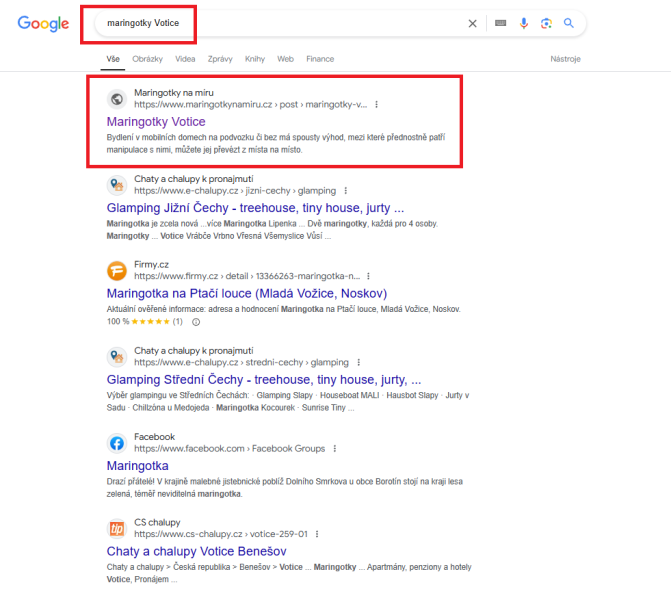Open Maringotka na Ptačí louce link
Viewport: 671px width, 600px height.
click(x=246, y=294)
